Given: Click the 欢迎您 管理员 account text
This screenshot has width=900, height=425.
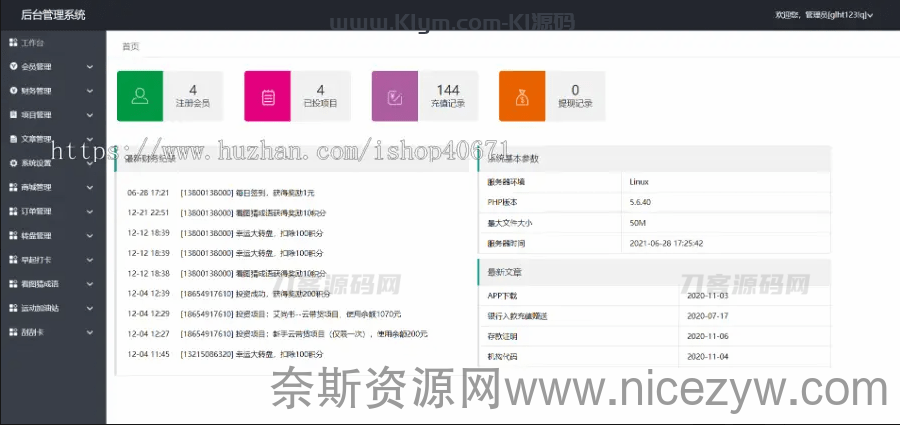Looking at the screenshot, I should click(820, 16).
